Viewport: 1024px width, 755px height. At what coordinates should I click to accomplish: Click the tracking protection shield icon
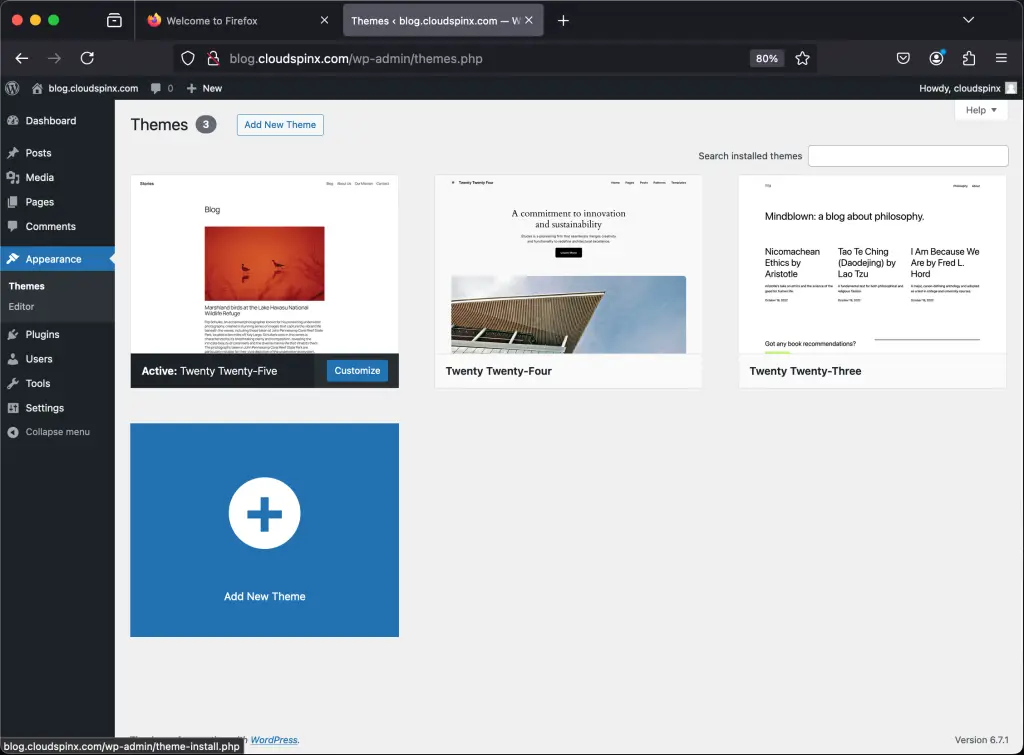pos(188,58)
